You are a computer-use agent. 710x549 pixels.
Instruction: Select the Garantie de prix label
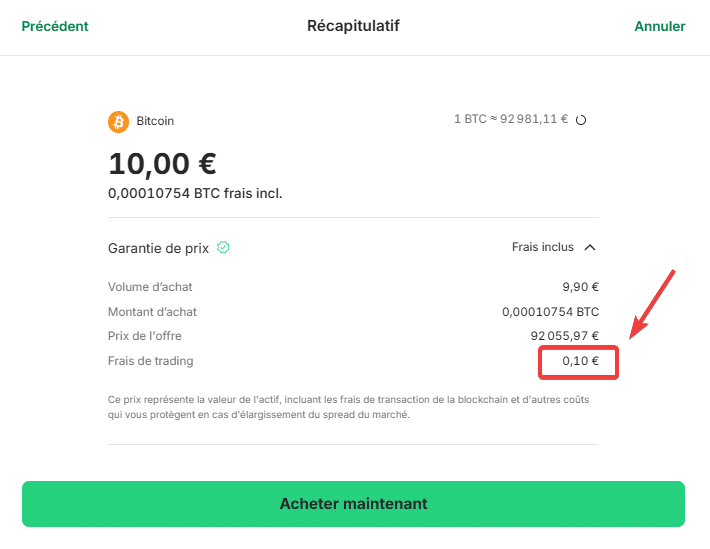coord(158,248)
